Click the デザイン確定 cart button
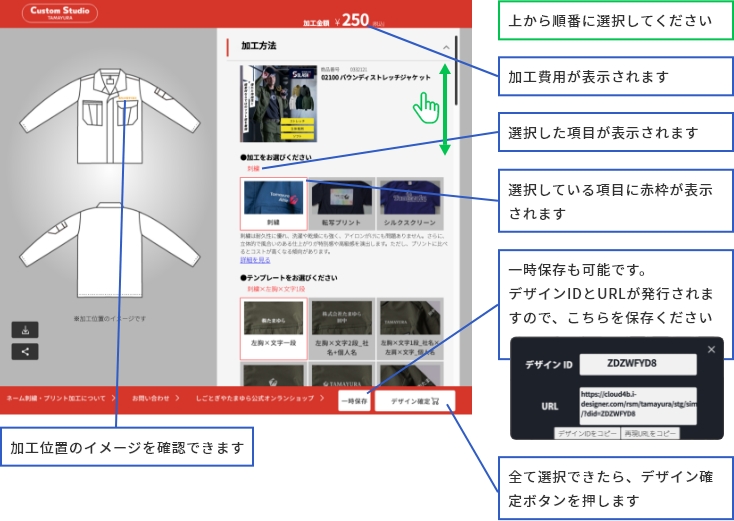This screenshot has width=734, height=521. tap(415, 401)
